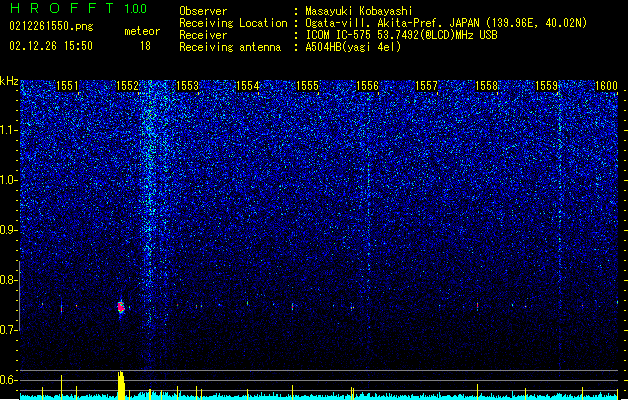The height and width of the screenshot is (400, 629).
Task: Click the 1.0 kHz frequency axis label
Action: [x=9, y=180]
